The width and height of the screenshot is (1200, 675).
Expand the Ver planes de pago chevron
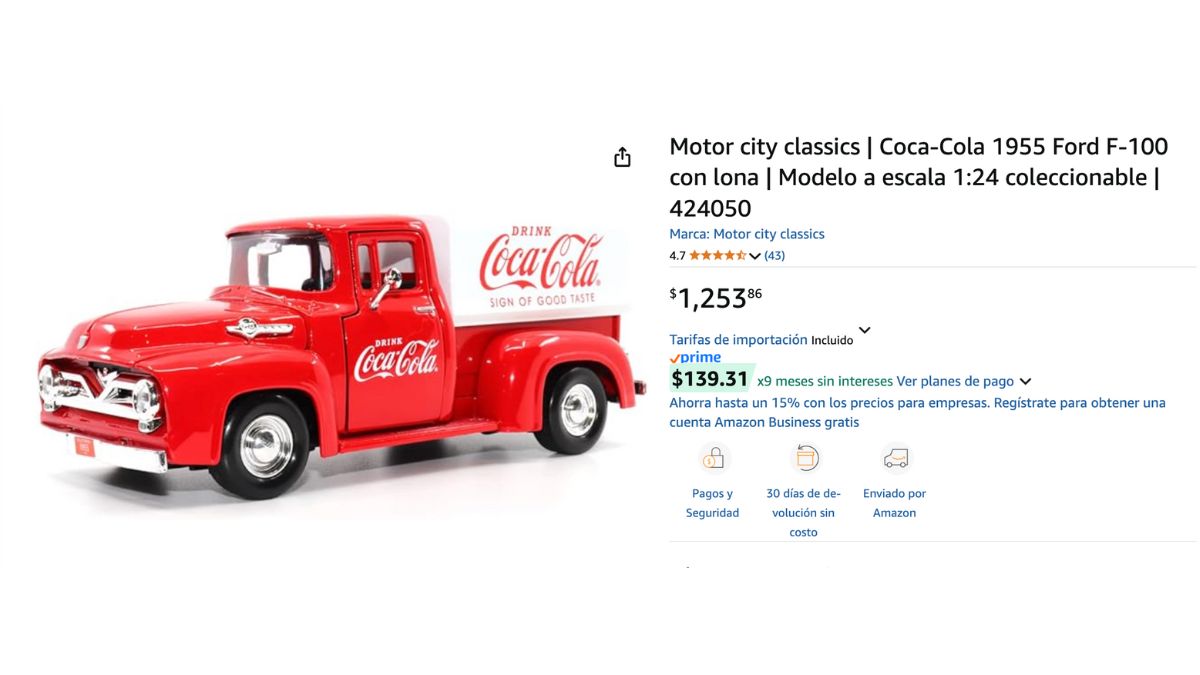1025,381
